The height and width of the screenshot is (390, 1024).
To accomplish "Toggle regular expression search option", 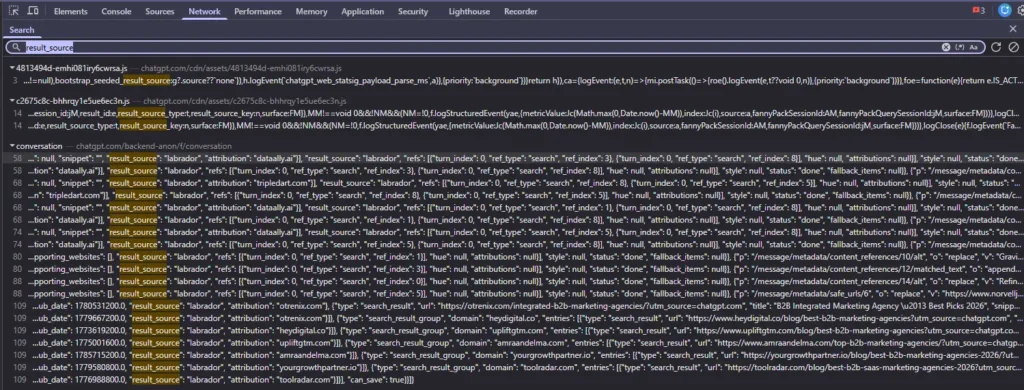I will coord(959,47).
